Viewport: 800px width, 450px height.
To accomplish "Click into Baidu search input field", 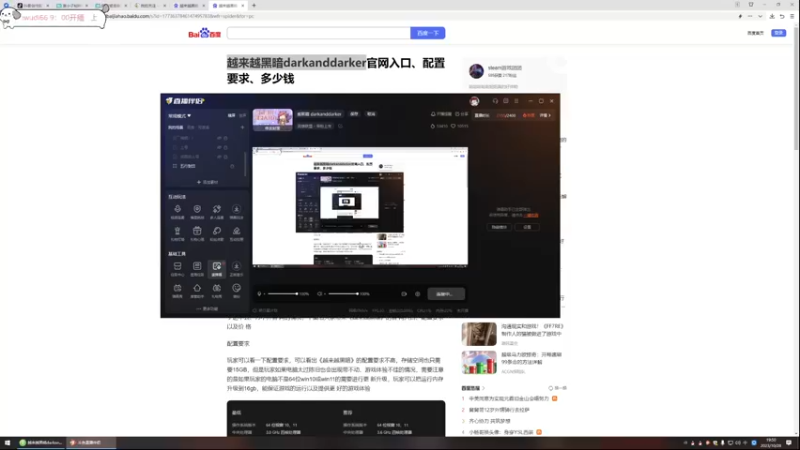I will pos(318,33).
